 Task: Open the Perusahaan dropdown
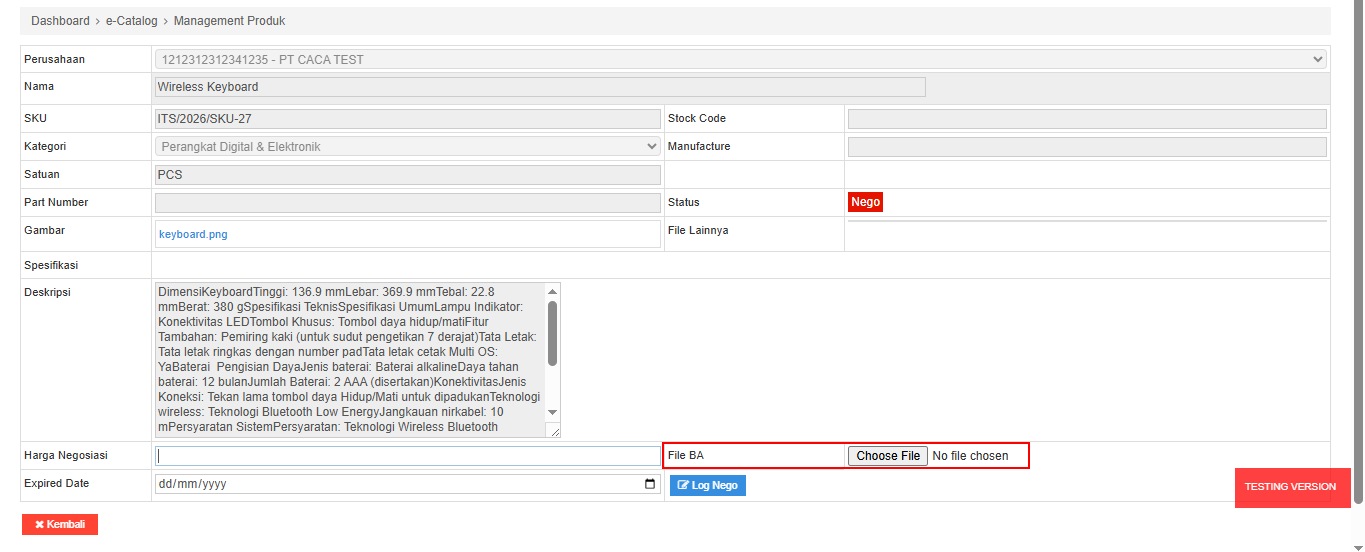tap(740, 60)
